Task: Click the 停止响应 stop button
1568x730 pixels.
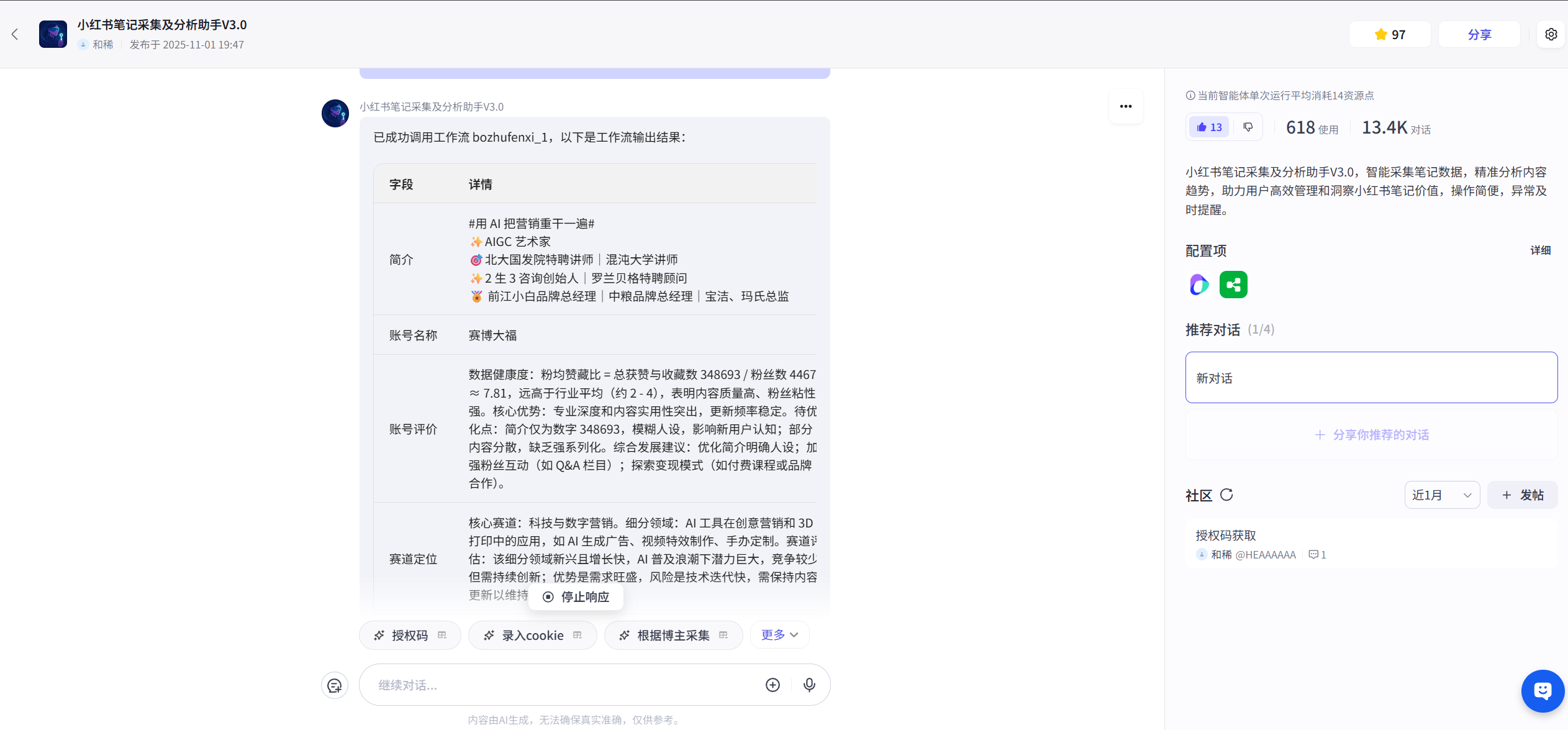Action: click(x=576, y=597)
